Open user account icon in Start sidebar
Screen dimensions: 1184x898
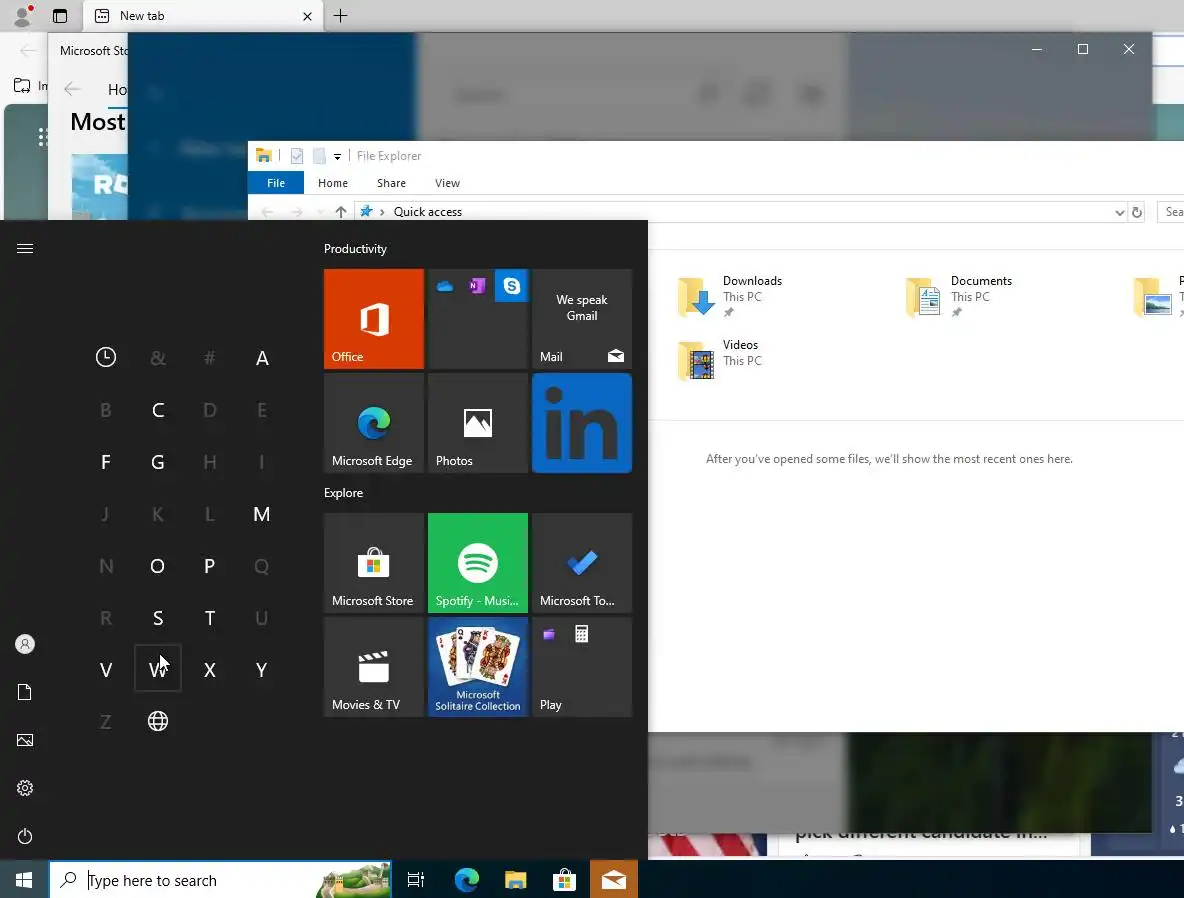pyautogui.click(x=25, y=644)
